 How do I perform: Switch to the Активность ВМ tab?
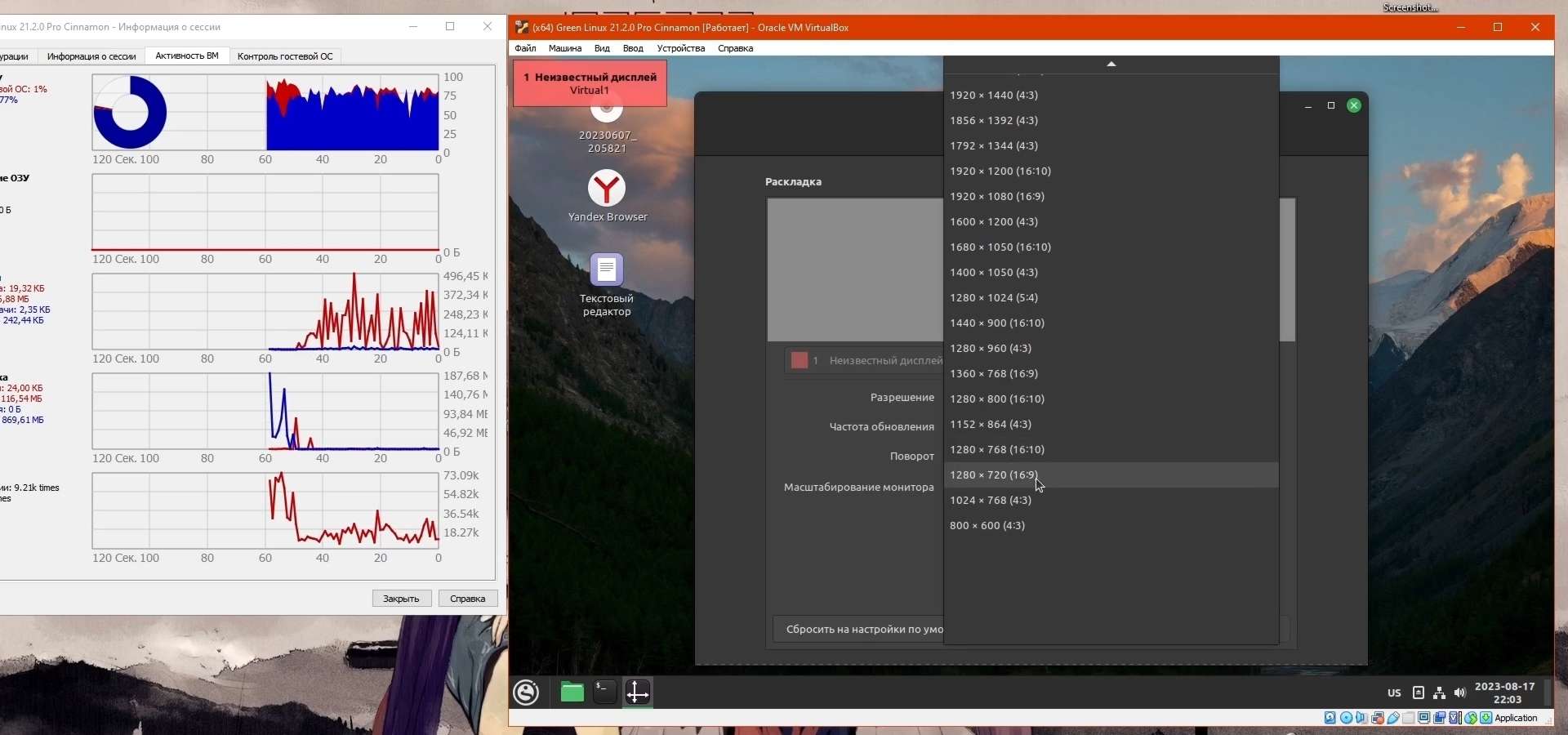[187, 56]
